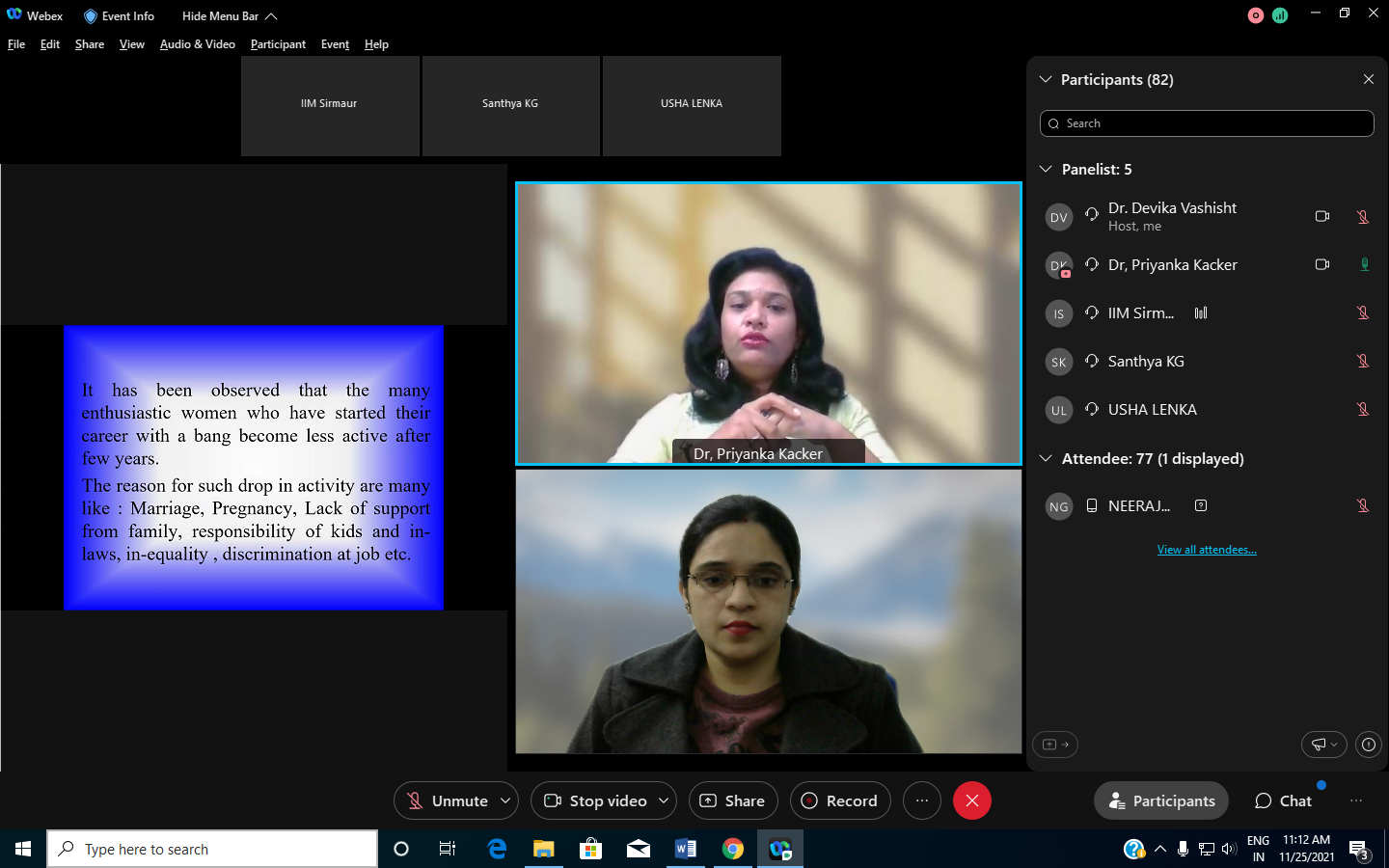The width and height of the screenshot is (1389, 868).
Task: Click the move-to-attendee icon at panel bottom
Action: (x=1055, y=745)
